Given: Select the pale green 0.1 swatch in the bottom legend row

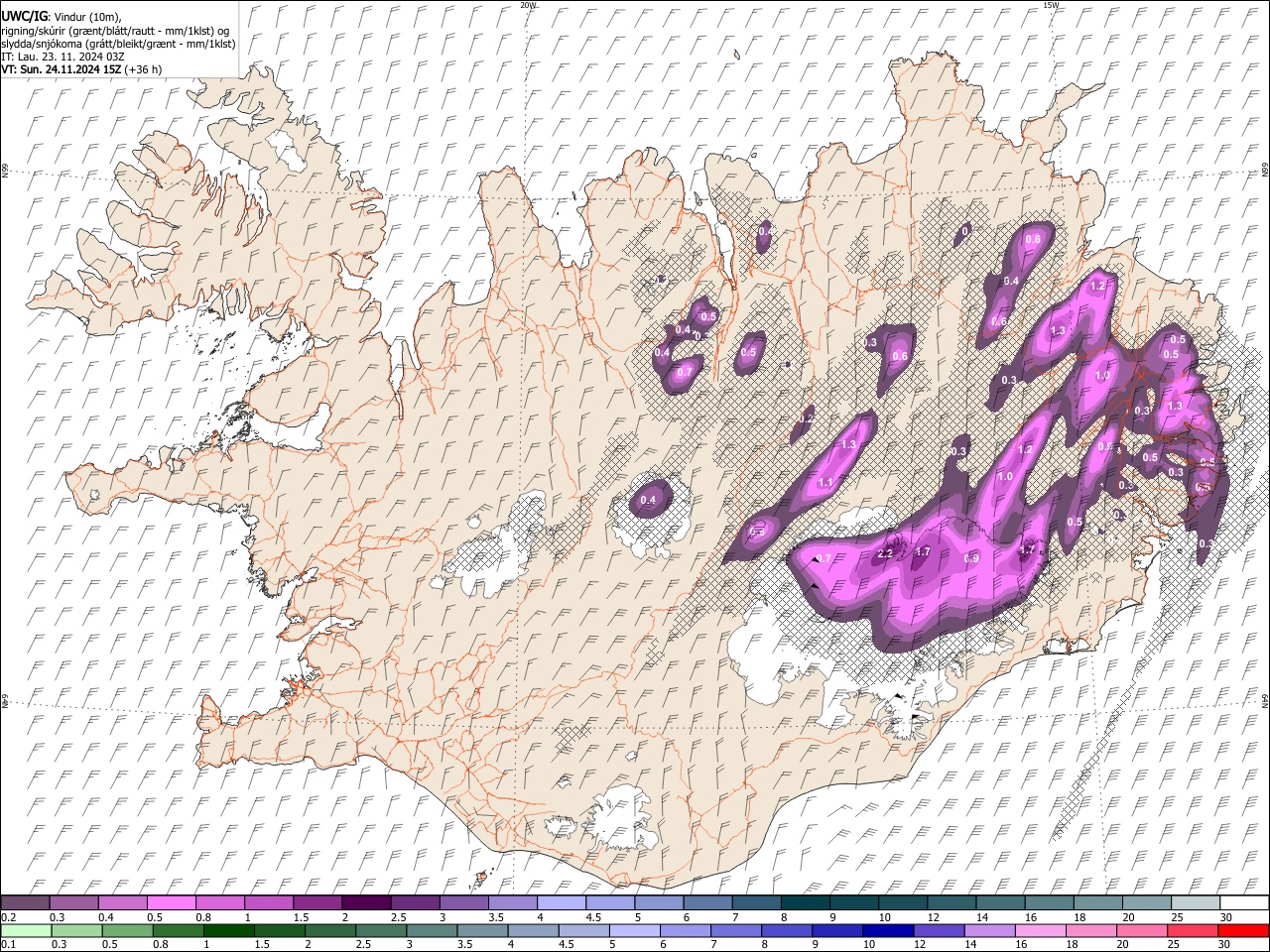Looking at the screenshot, I should pos(26,930).
